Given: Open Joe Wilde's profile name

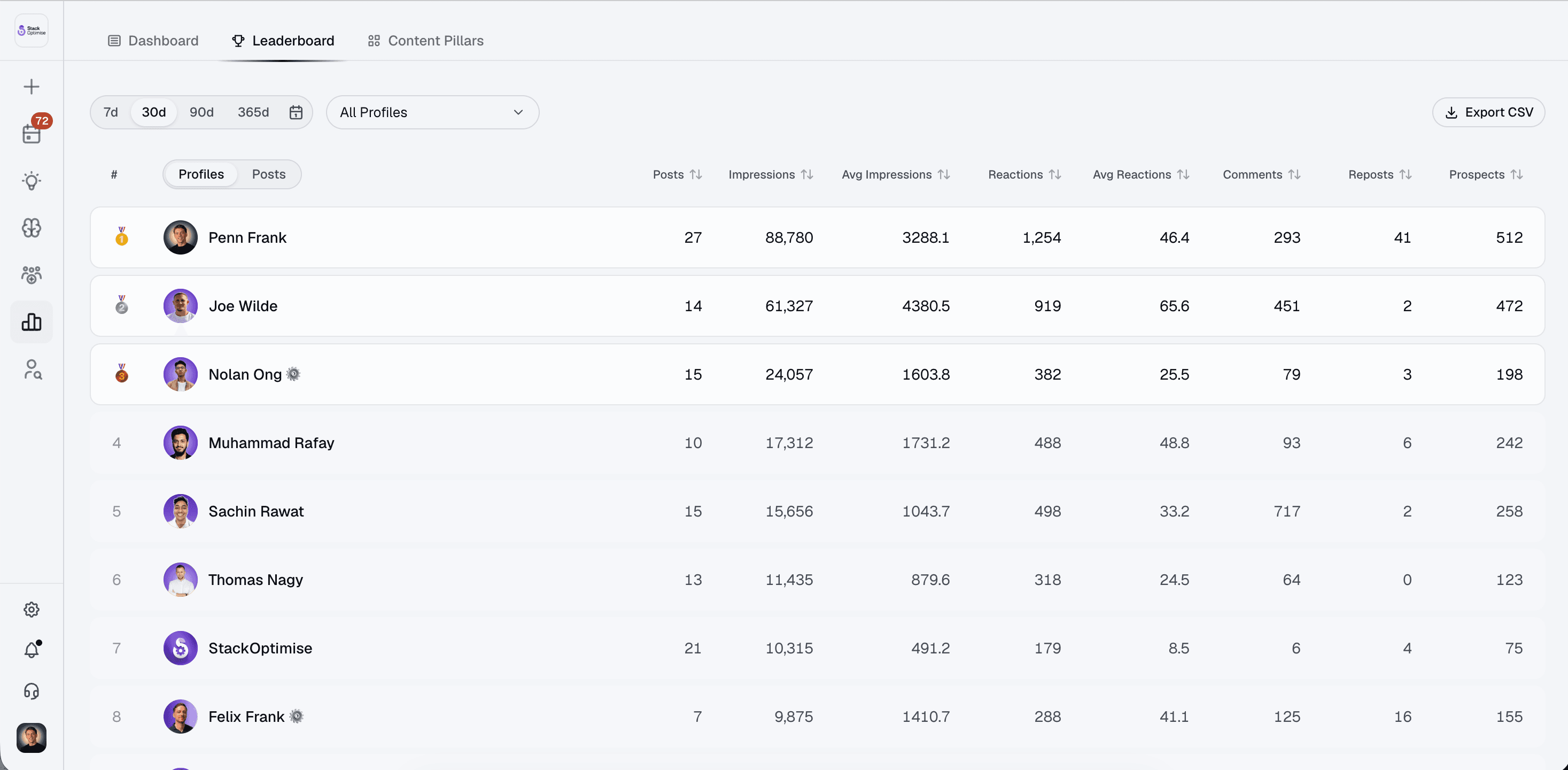Looking at the screenshot, I should tap(243, 306).
